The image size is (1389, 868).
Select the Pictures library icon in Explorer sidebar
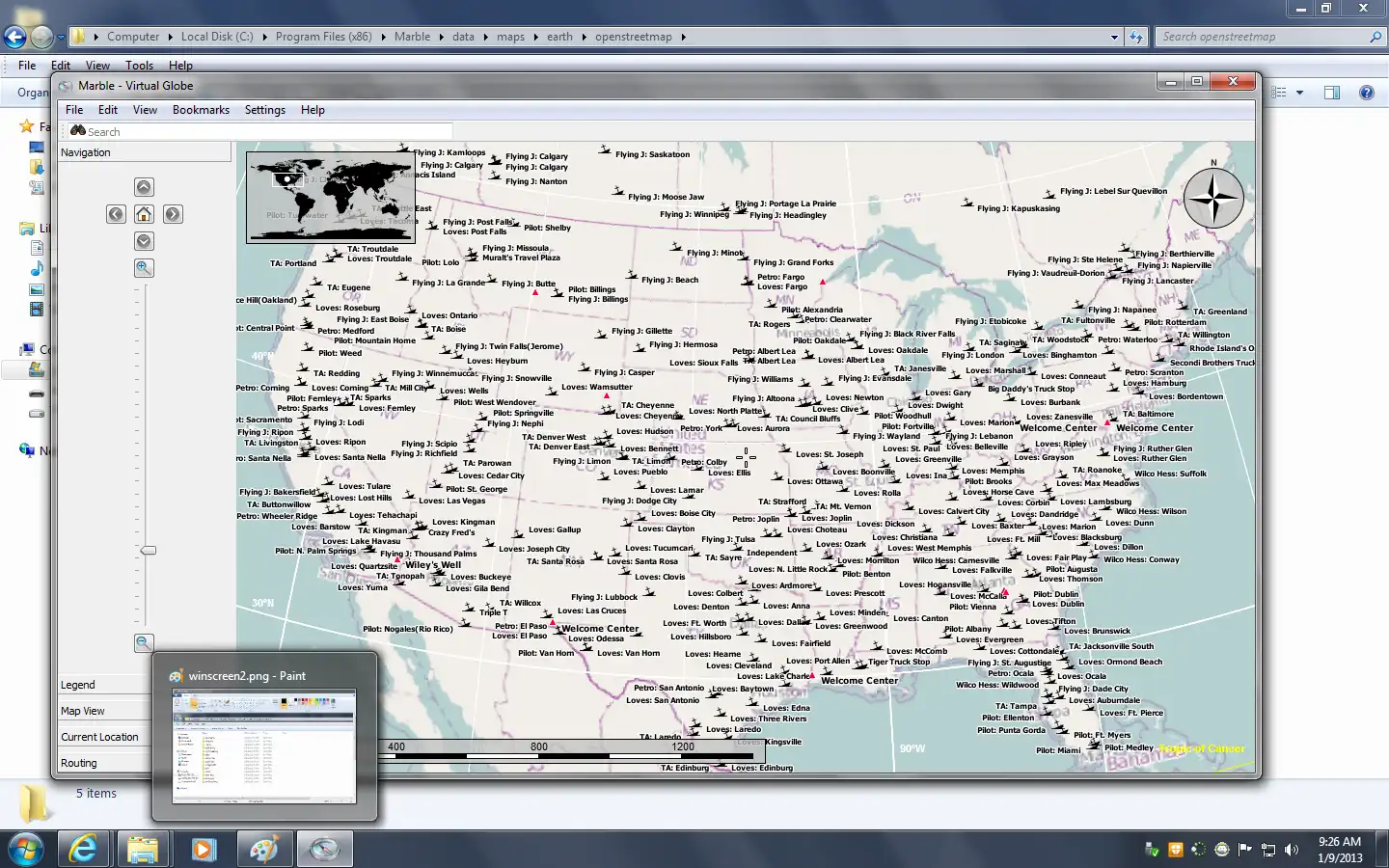click(37, 289)
